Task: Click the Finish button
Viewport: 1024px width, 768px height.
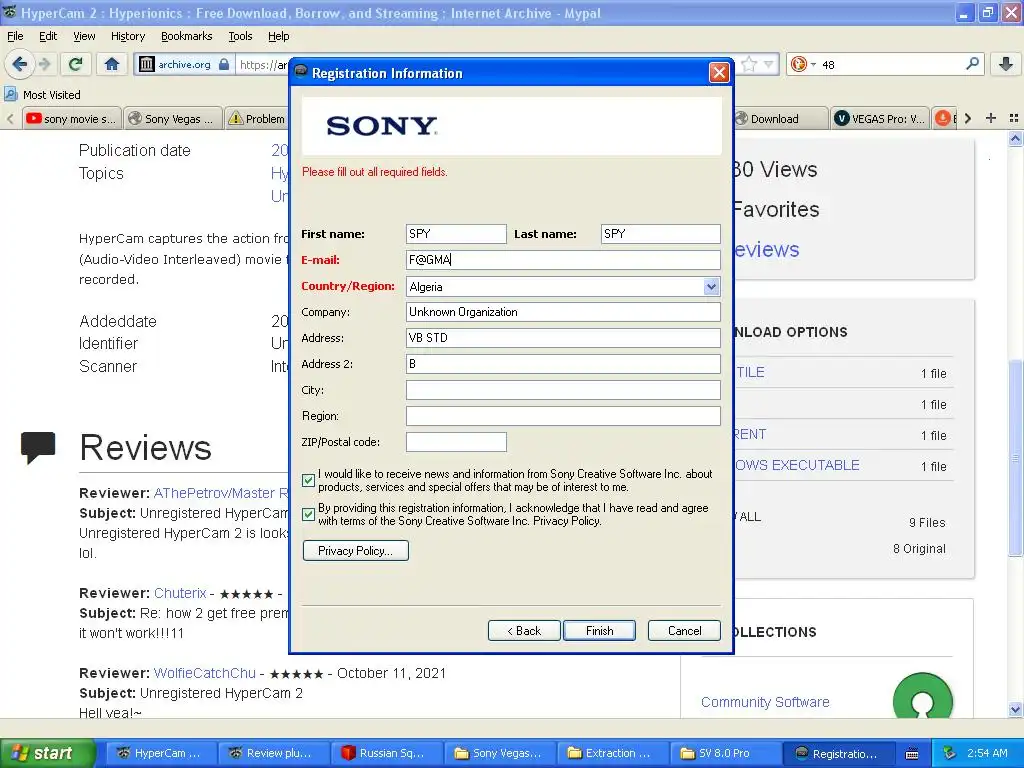Action: [599, 631]
